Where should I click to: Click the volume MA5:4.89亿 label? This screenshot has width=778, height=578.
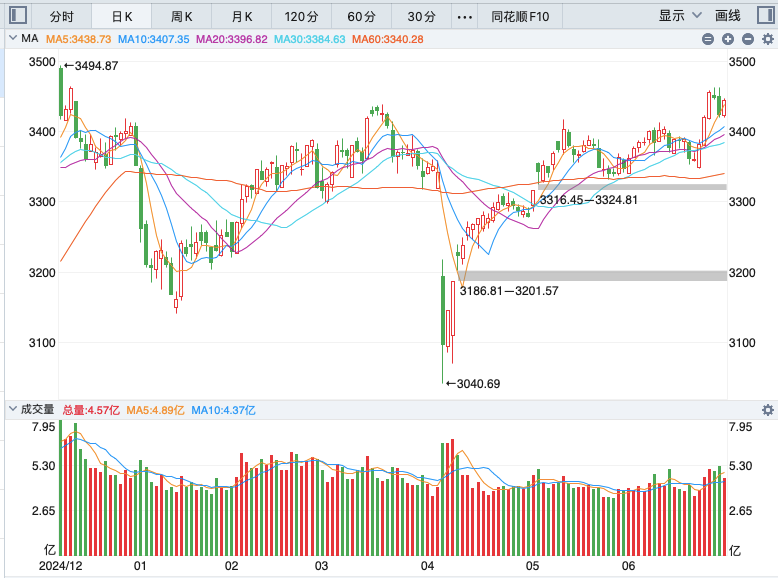pyautogui.click(x=155, y=410)
